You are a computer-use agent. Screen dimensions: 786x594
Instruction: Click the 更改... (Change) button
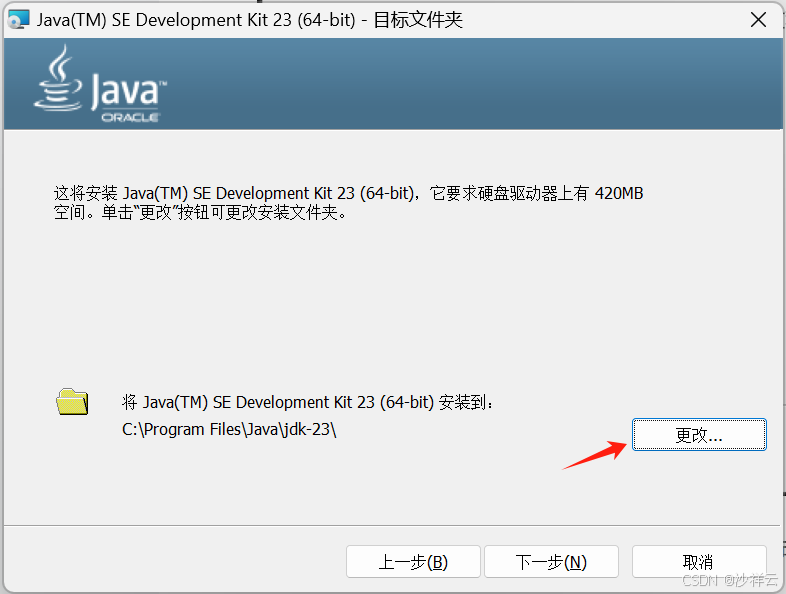[699, 435]
